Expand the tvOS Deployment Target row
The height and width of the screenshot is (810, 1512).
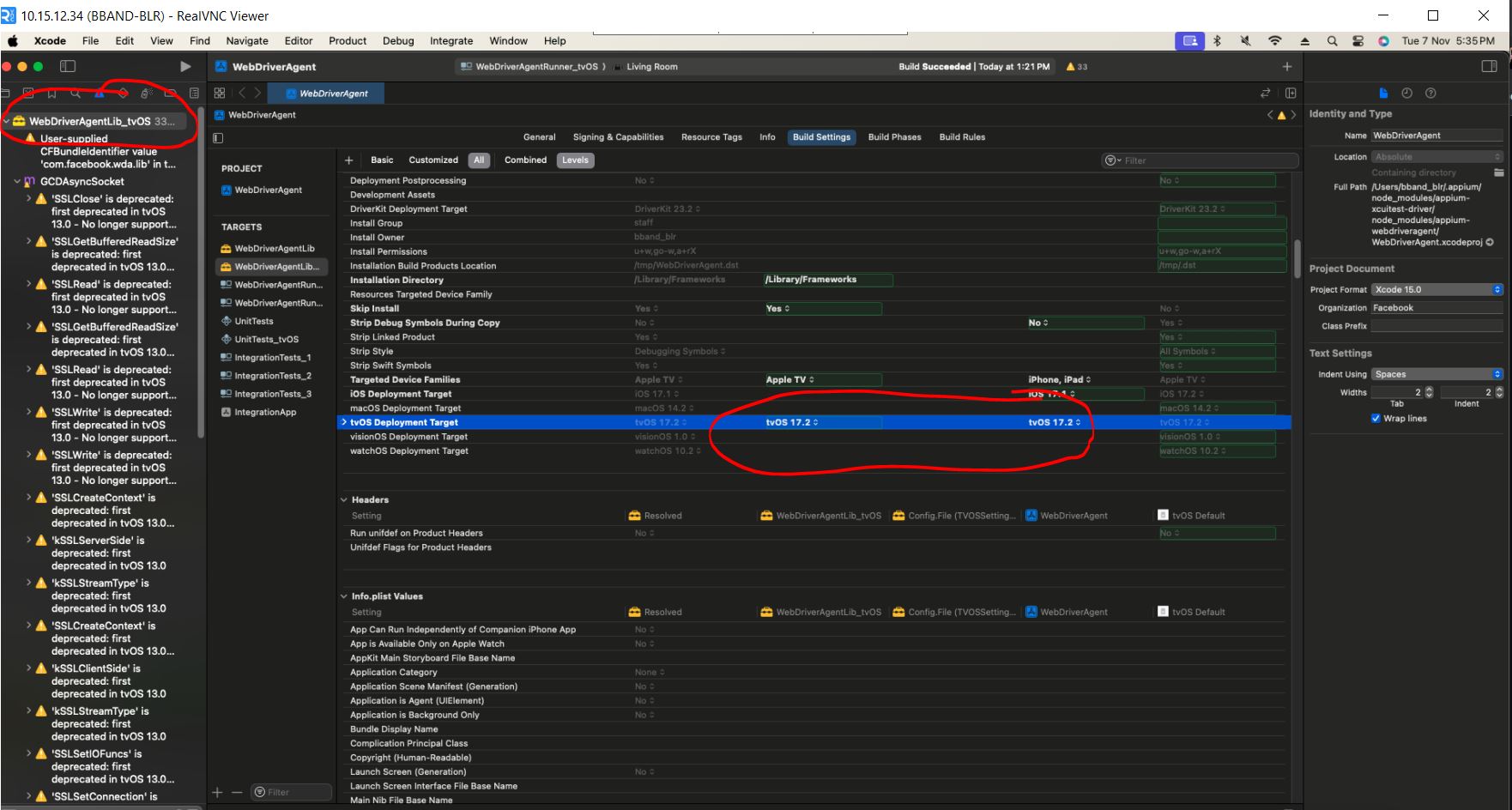point(345,422)
